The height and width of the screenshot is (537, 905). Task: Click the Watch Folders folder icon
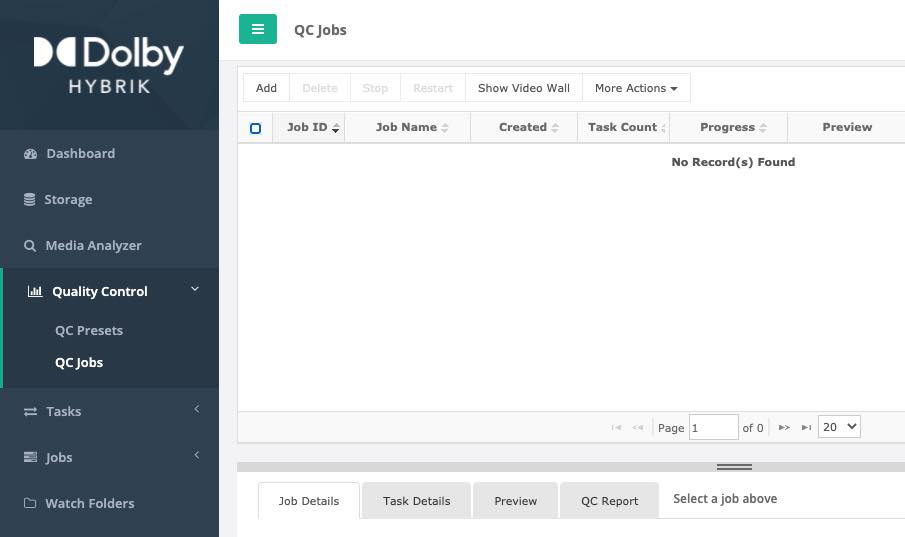pyautogui.click(x=30, y=503)
